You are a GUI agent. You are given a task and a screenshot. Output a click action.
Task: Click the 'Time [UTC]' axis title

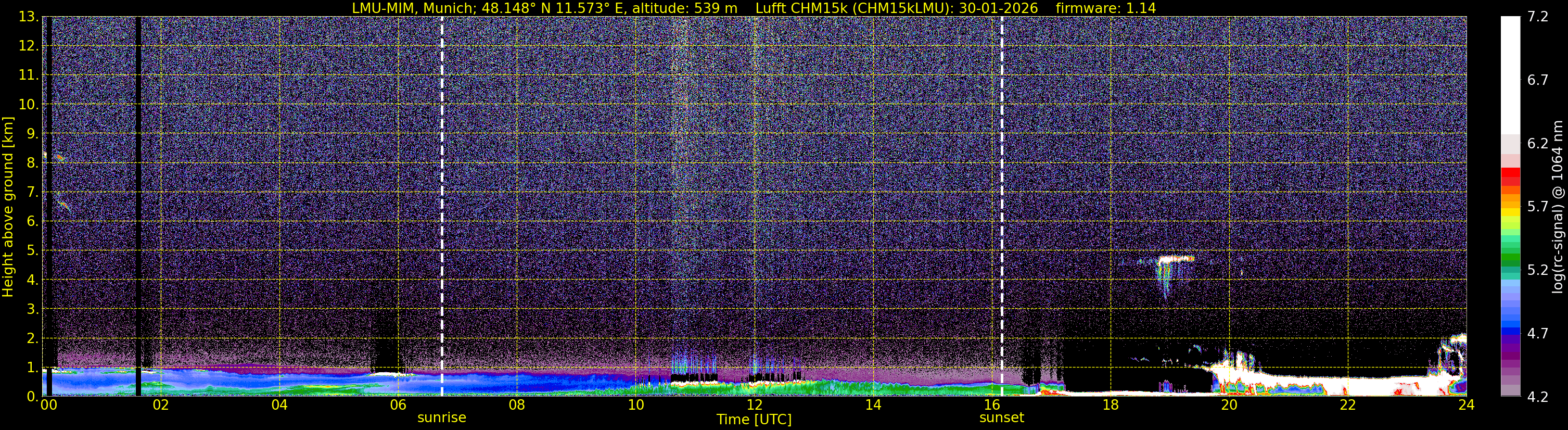[x=754, y=420]
